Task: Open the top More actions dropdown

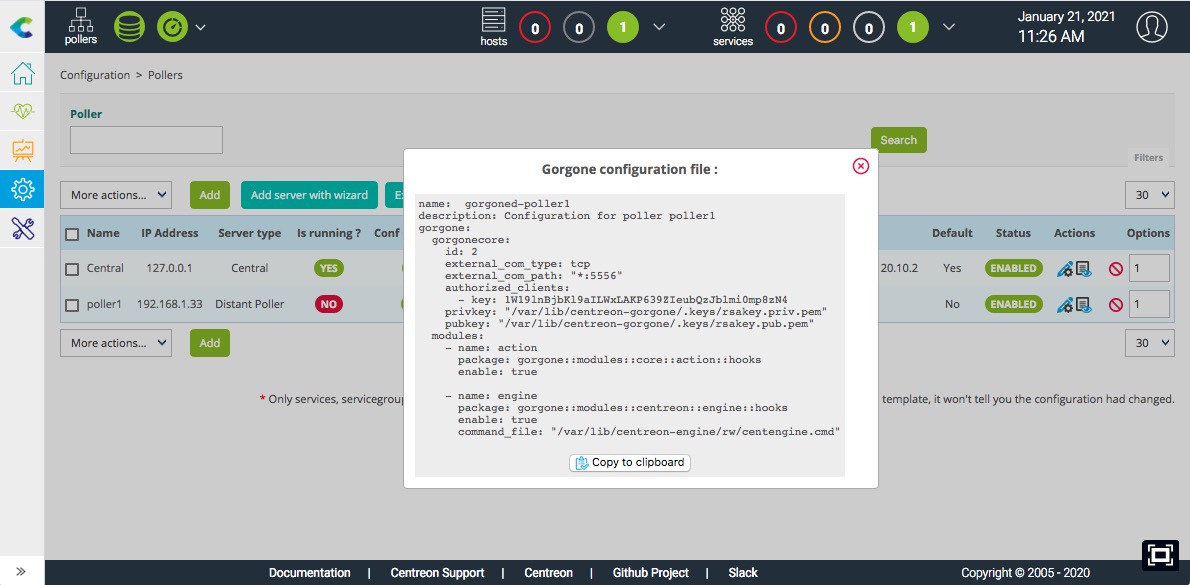Action: pos(115,195)
